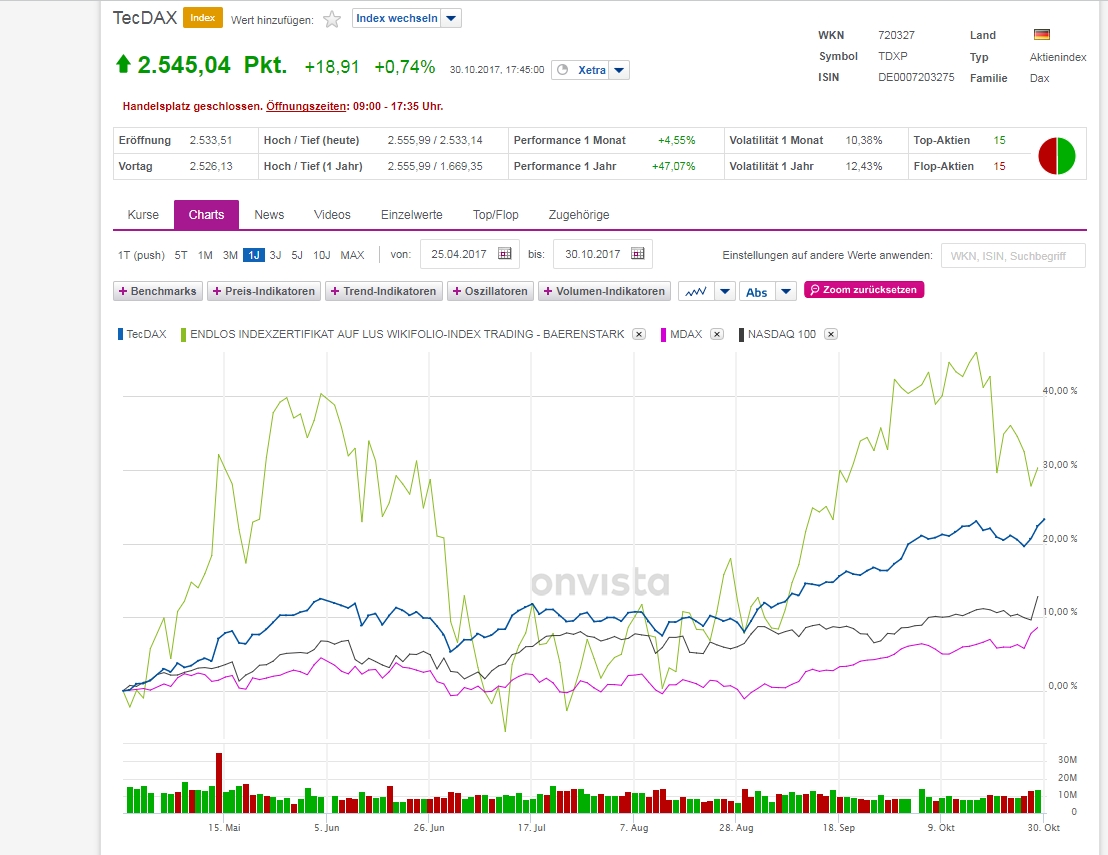Activate the 1T push period
The height and width of the screenshot is (855, 1108).
click(141, 255)
